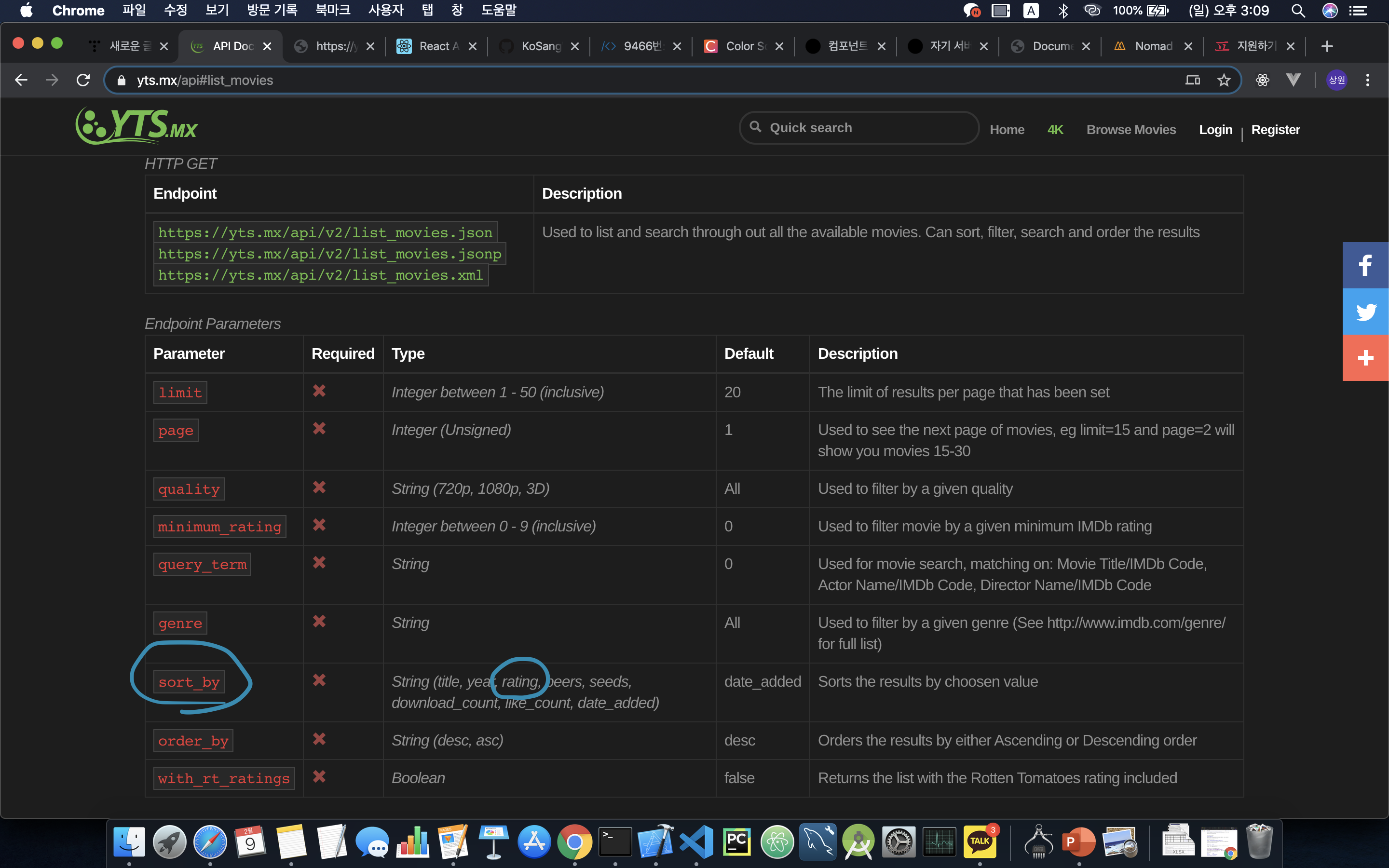The width and height of the screenshot is (1389, 868).
Task: Click the Facebook share icon
Action: coord(1365,265)
